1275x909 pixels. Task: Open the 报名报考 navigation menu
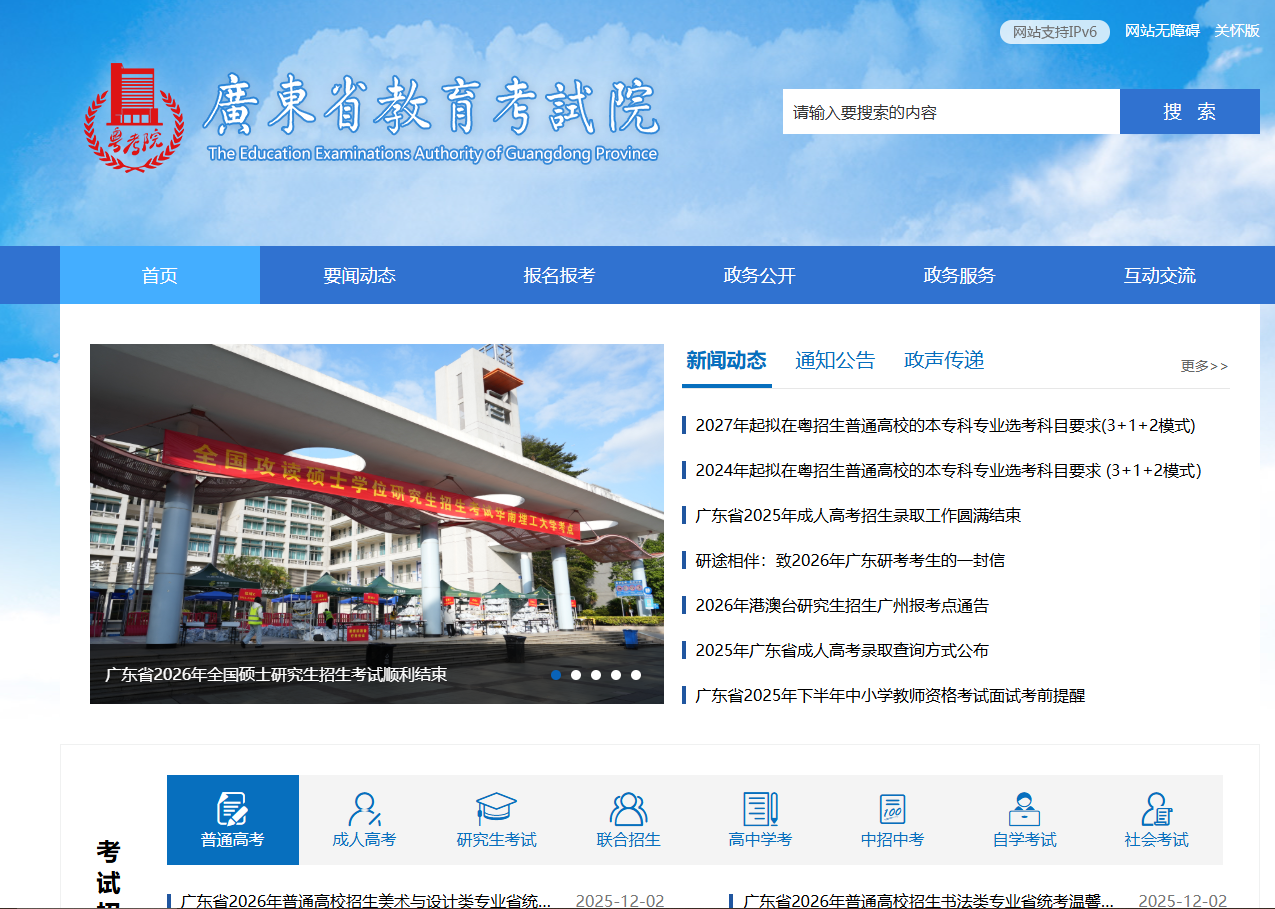click(x=559, y=276)
